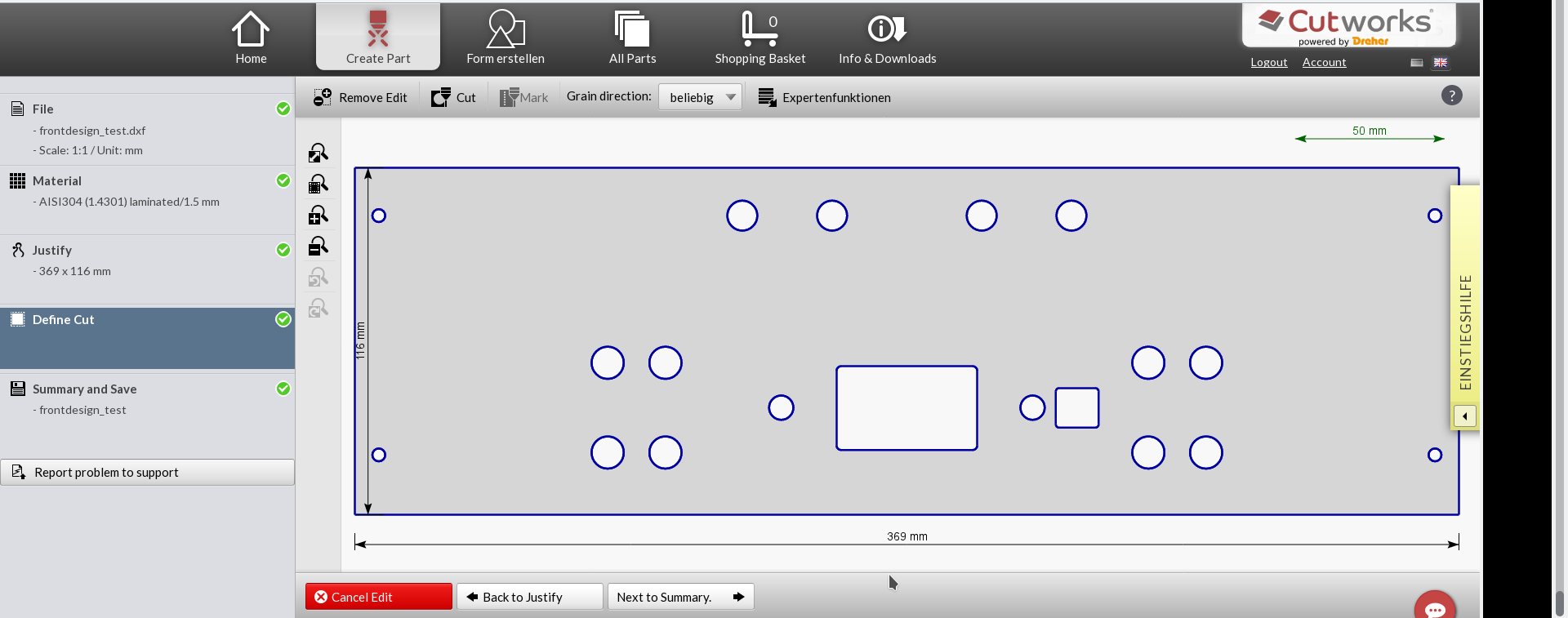This screenshot has height=618, width=1568.
Task: Click the 116 mm height dimension
Action: [x=360, y=340]
